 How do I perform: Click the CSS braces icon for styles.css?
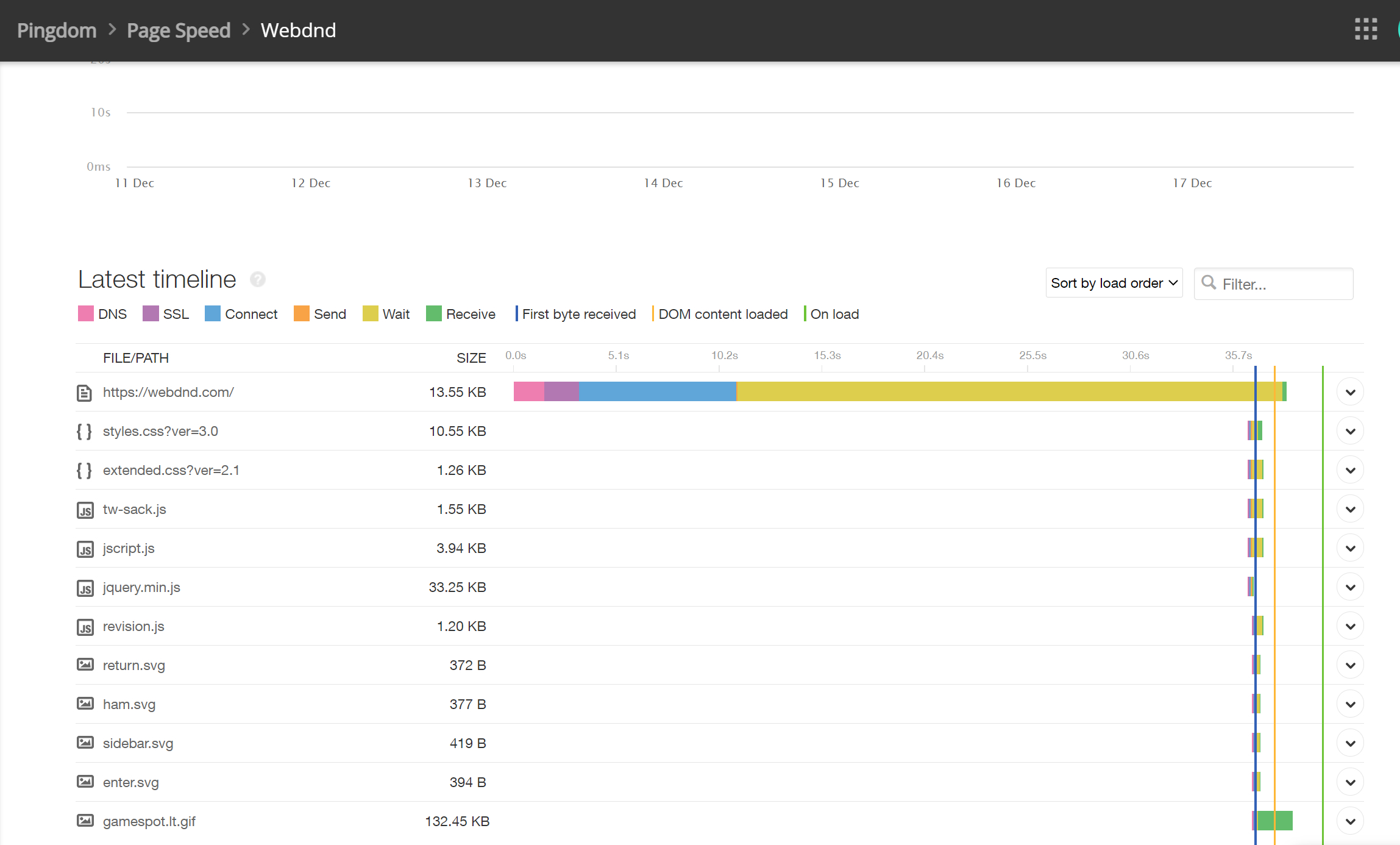pyautogui.click(x=85, y=432)
